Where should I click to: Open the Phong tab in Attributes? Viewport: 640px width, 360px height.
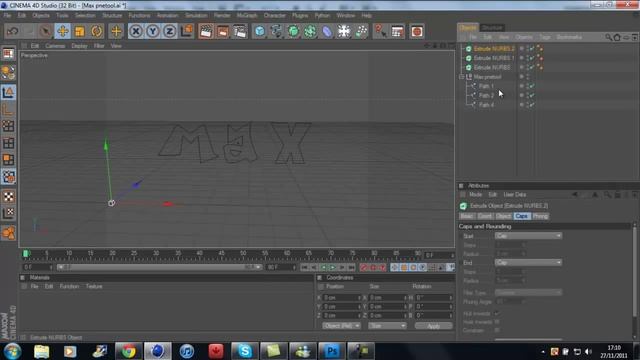(540, 216)
